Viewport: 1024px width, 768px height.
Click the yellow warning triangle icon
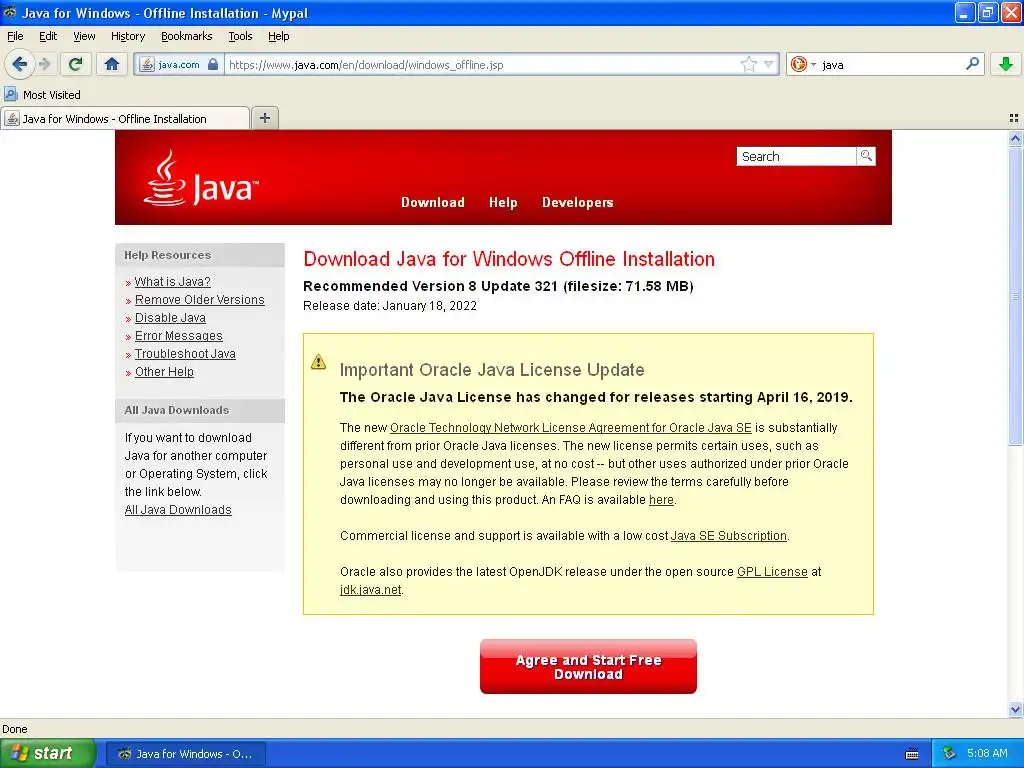pyautogui.click(x=319, y=362)
